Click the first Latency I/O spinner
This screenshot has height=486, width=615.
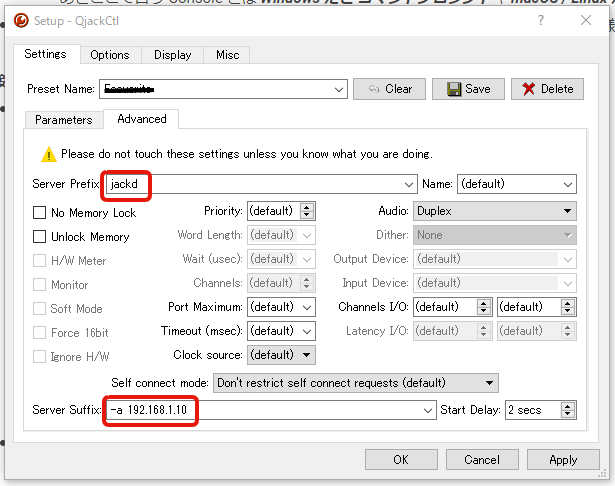pyautogui.click(x=484, y=331)
